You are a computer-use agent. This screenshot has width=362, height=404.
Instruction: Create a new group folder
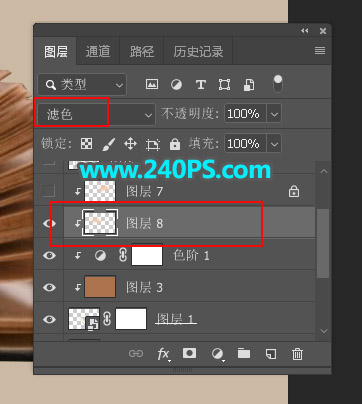click(x=244, y=353)
